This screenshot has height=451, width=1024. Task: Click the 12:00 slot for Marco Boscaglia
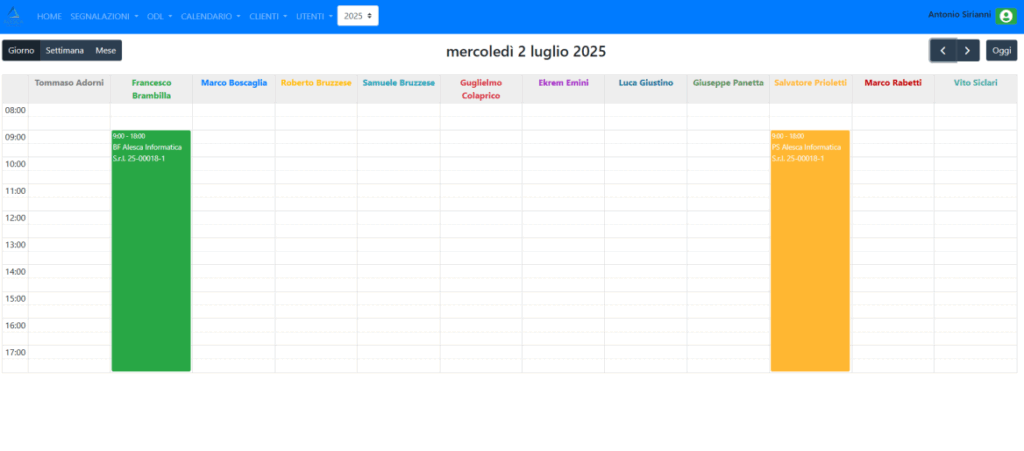234,217
